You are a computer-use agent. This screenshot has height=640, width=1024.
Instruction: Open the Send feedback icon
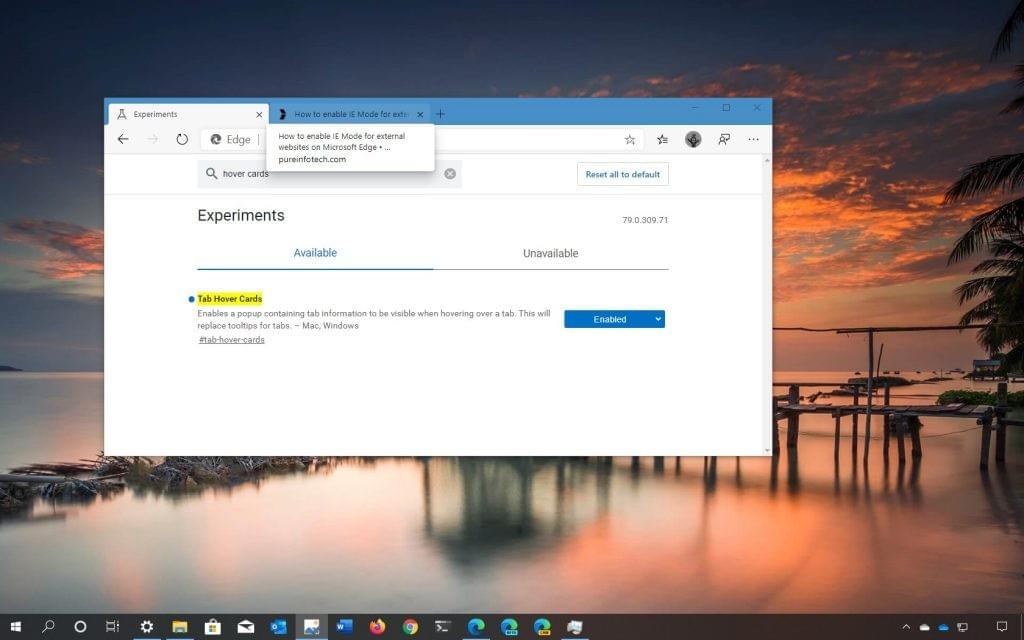point(724,139)
